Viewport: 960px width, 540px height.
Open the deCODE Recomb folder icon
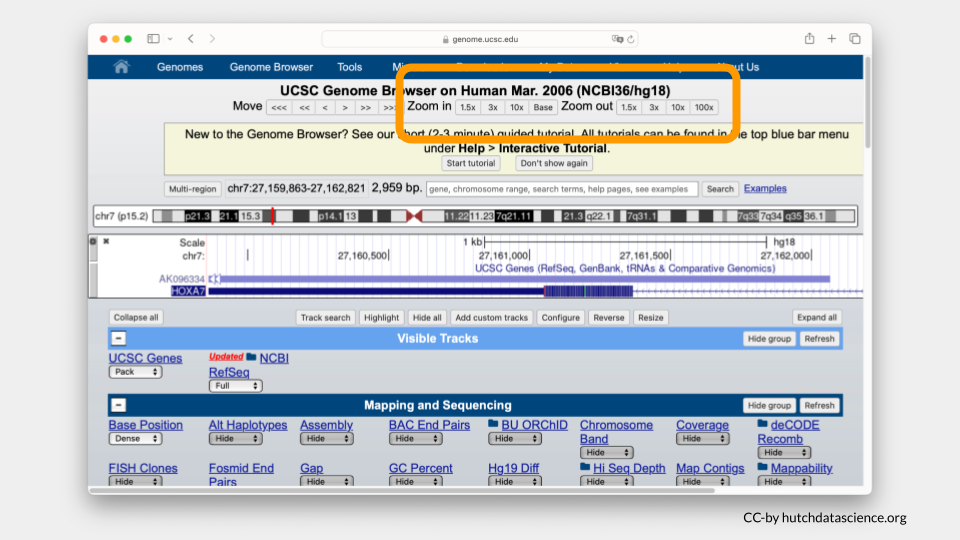[762, 423]
